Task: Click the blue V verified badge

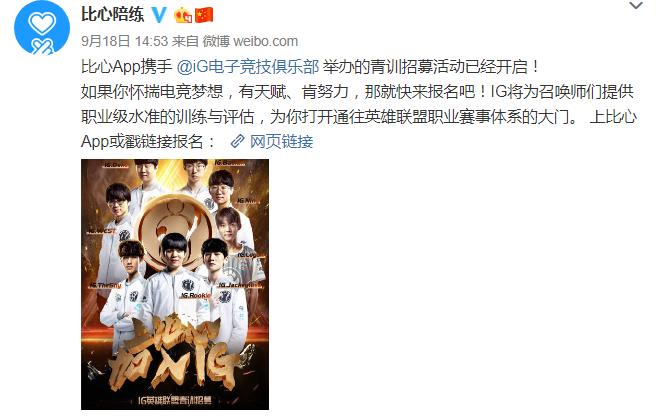Action: [x=159, y=15]
